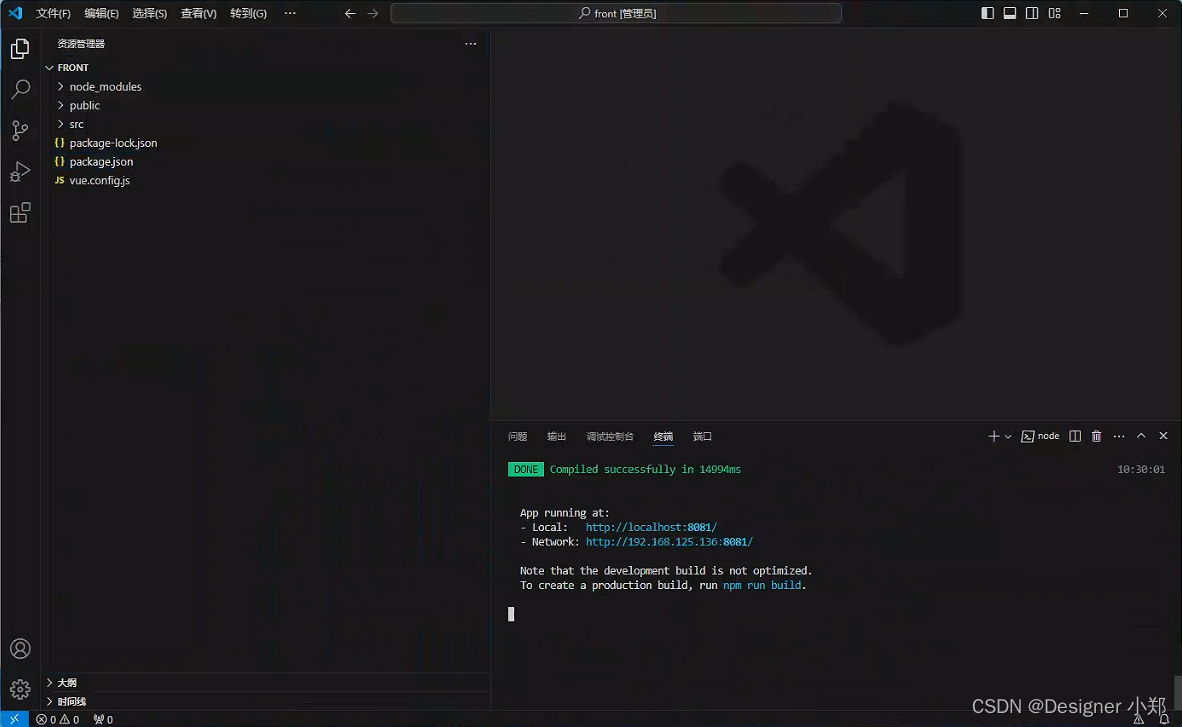Viewport: 1182px width, 727px height.
Task: Open the Extensions view
Action: coord(20,213)
